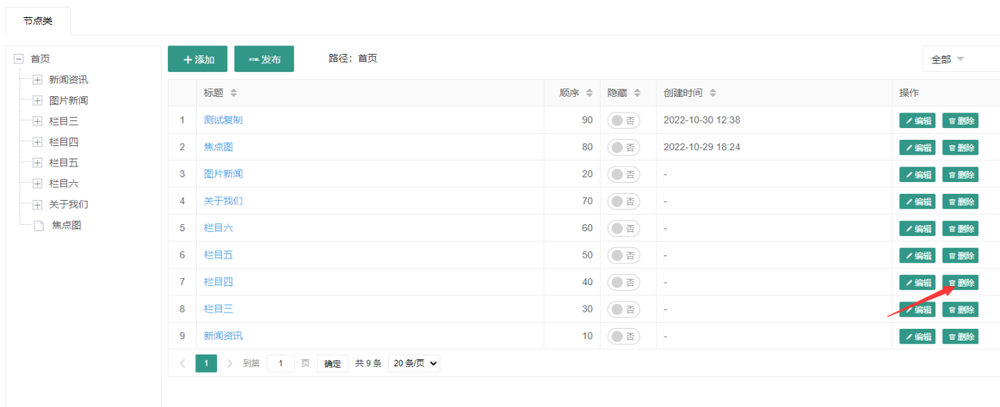Image resolution: width=1000 pixels, height=407 pixels.
Task: Delete the 栏目四 row
Action: click(x=960, y=283)
